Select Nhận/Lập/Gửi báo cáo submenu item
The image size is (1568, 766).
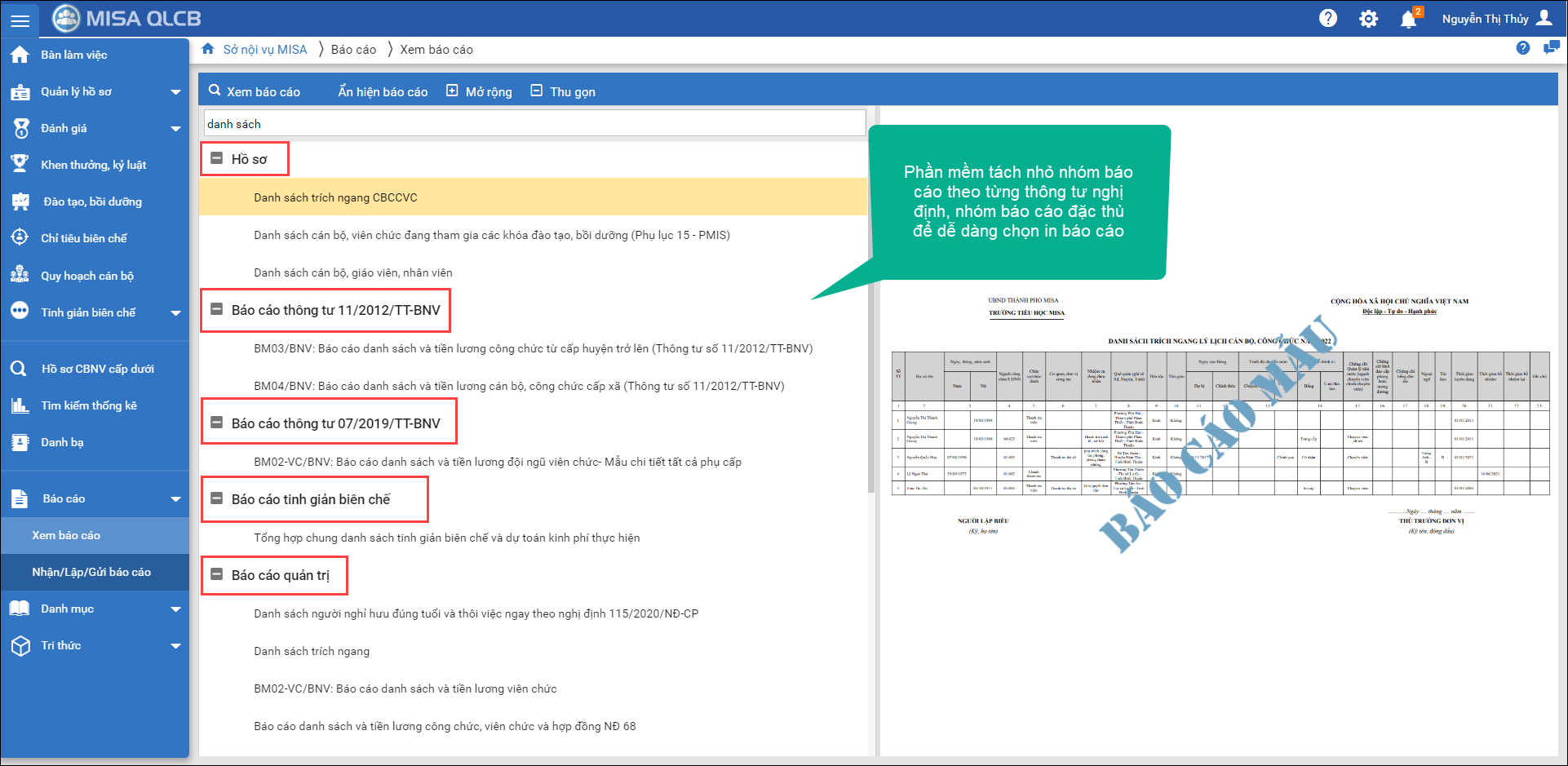91,572
